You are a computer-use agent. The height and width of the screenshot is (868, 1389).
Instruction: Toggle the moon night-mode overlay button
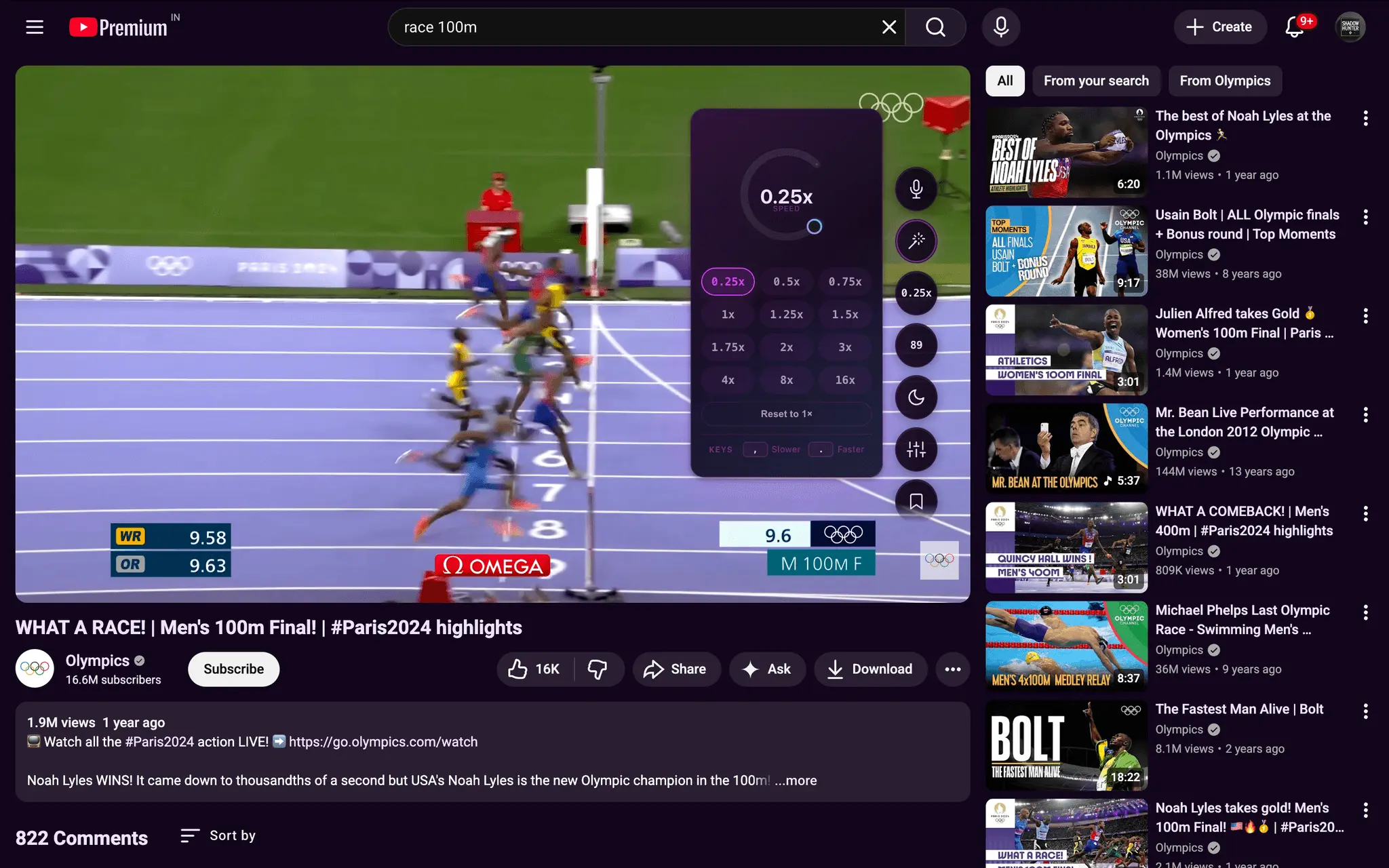point(916,397)
